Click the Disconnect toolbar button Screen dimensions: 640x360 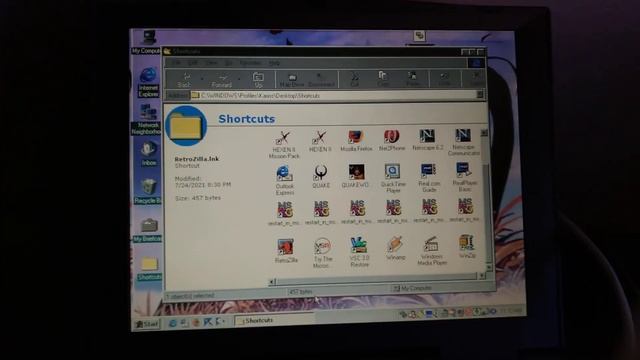click(321, 79)
